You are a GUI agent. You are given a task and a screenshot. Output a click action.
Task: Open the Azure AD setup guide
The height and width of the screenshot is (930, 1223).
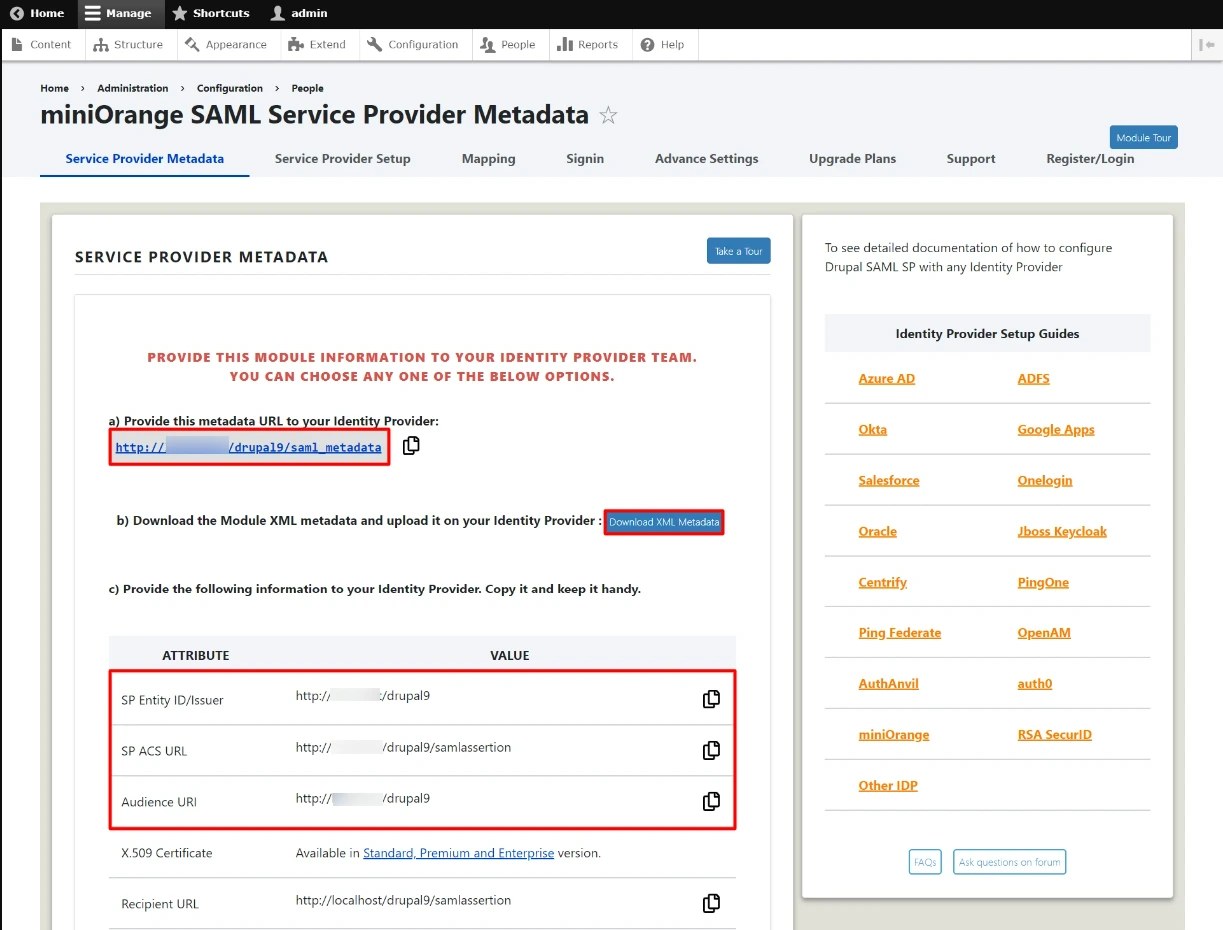click(886, 379)
